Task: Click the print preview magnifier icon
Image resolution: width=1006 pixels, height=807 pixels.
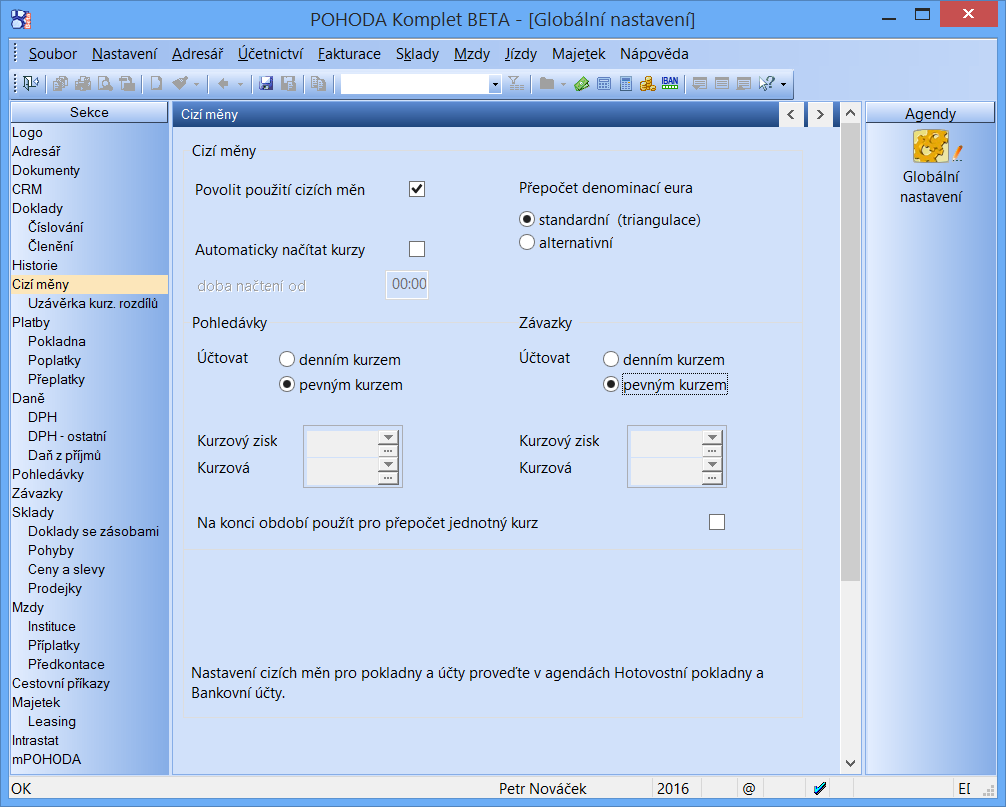Action: coord(105,83)
